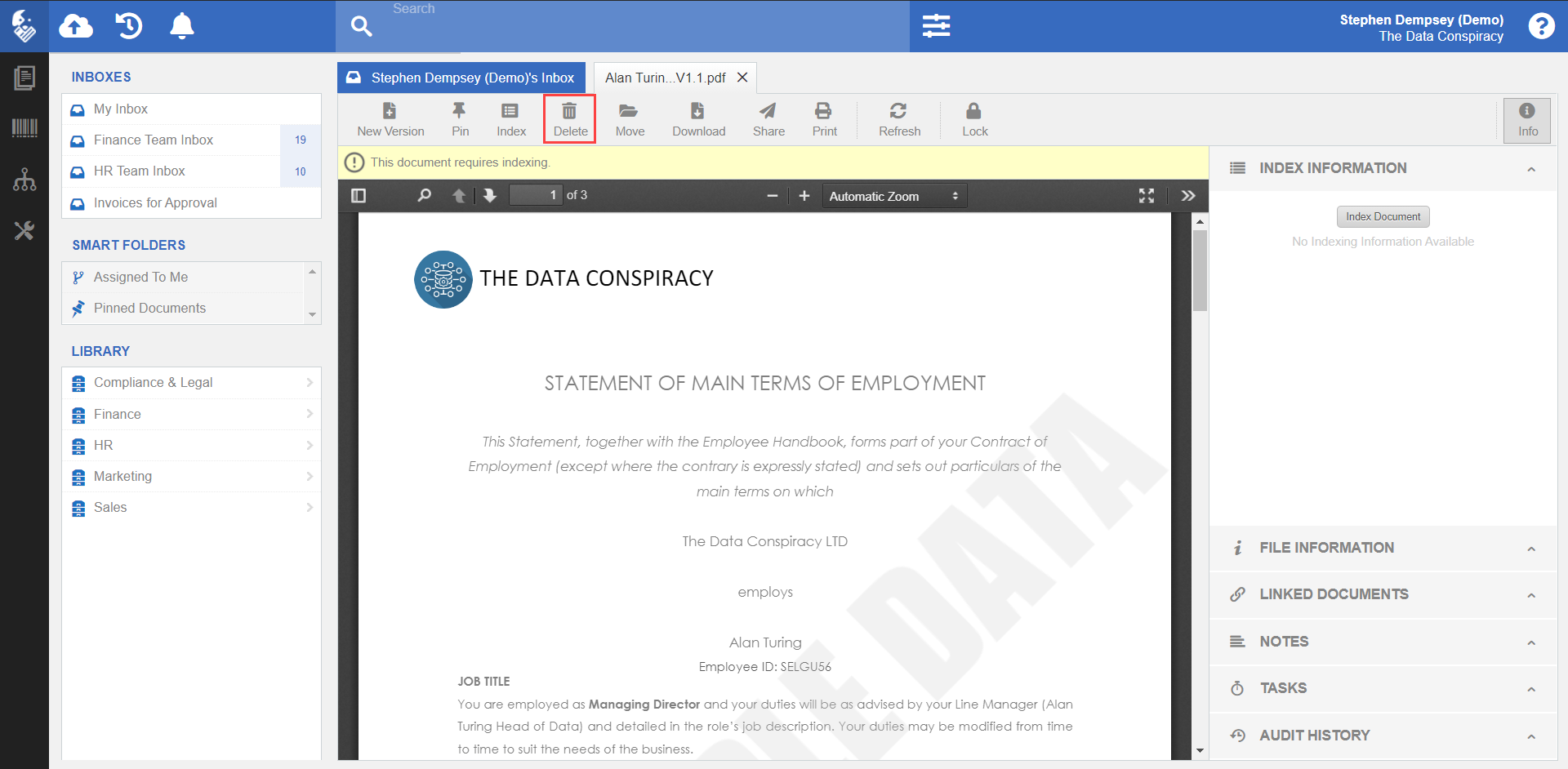Open the advanced search filter sliders

(x=936, y=26)
